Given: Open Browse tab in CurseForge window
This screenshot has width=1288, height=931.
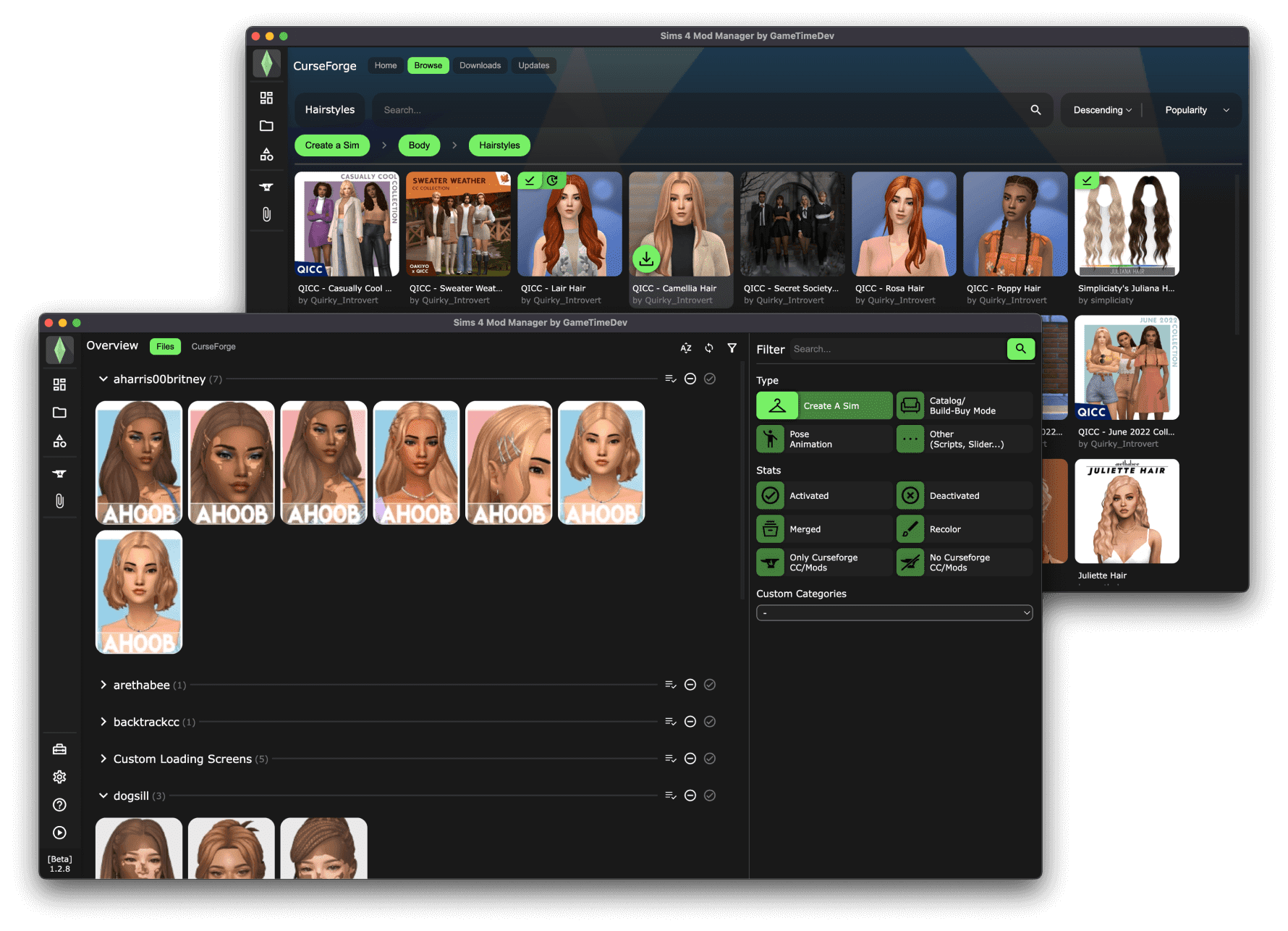Looking at the screenshot, I should 428,65.
